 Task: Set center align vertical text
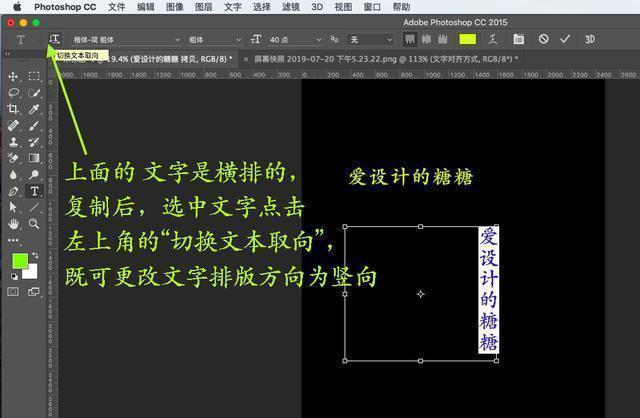tap(426, 39)
